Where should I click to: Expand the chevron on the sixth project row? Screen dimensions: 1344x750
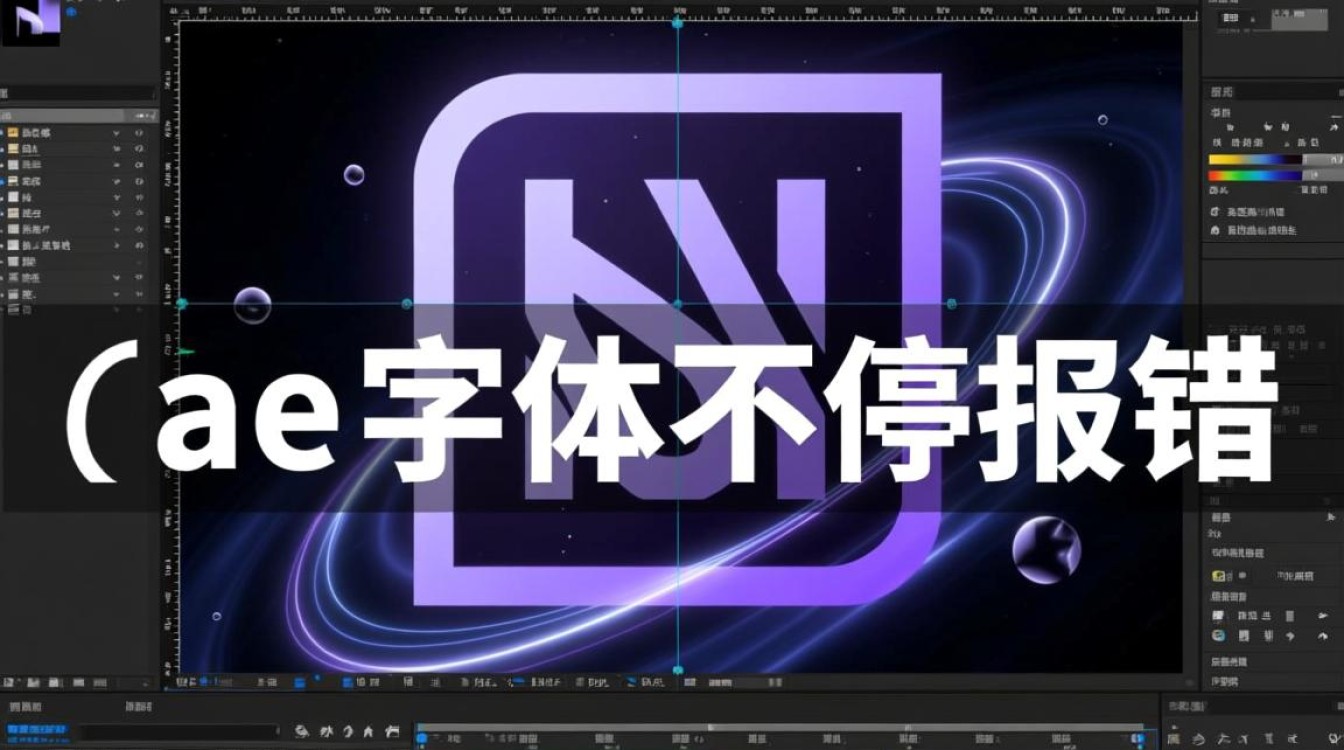[x=116, y=213]
